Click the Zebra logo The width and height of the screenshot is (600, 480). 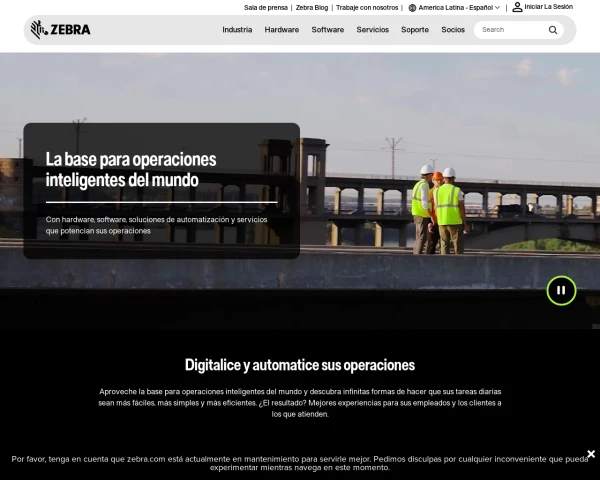[60, 29]
